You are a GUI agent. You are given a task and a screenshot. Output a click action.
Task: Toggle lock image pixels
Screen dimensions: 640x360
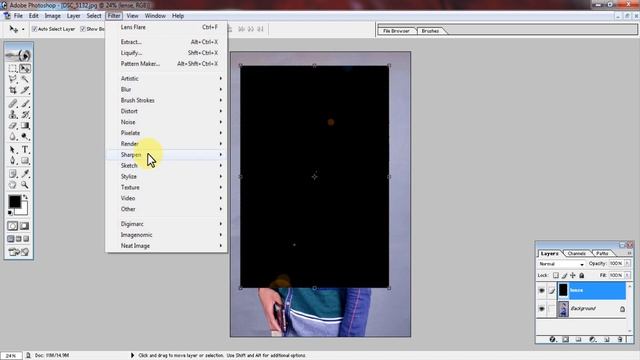pos(564,276)
